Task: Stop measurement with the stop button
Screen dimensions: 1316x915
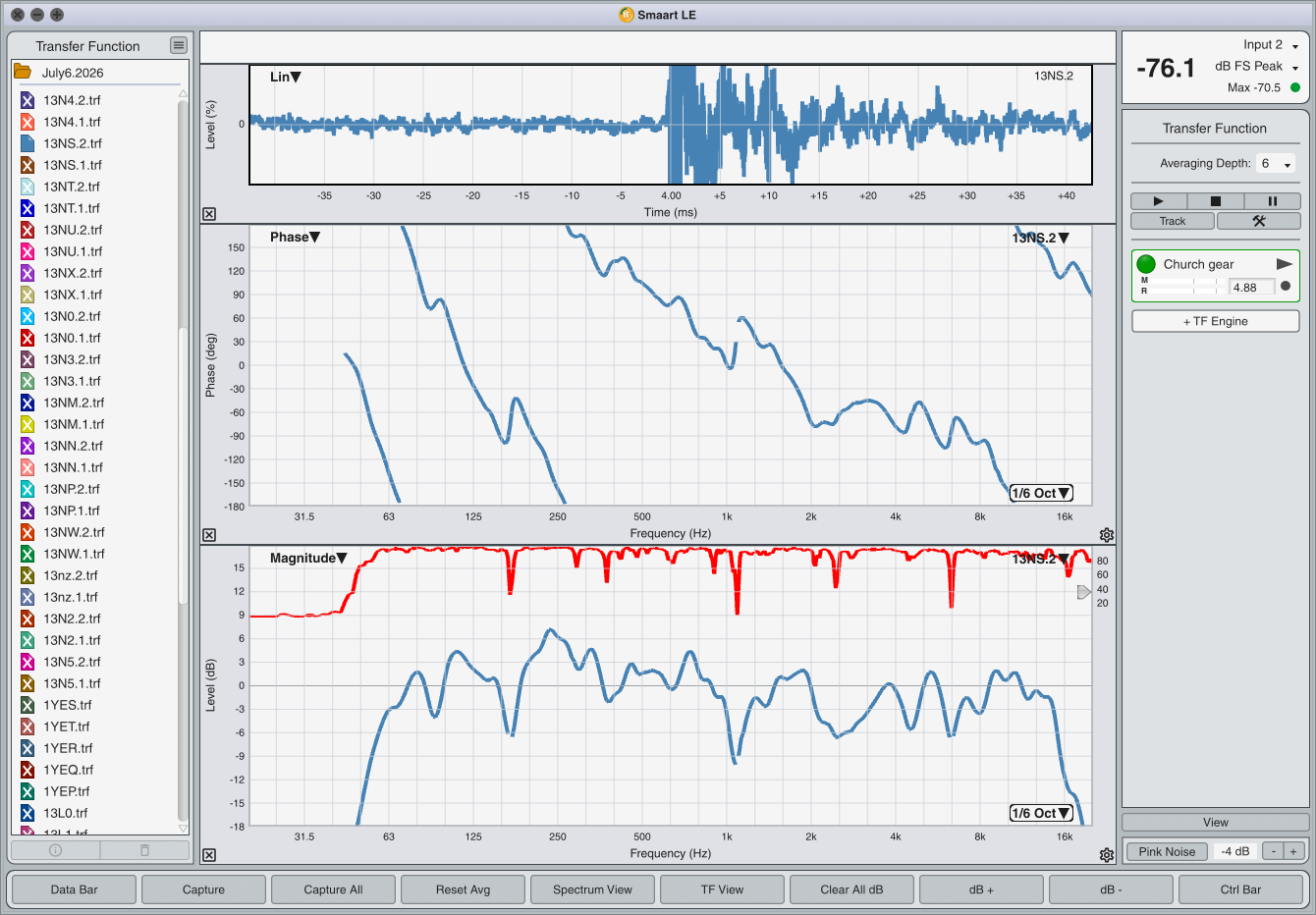Action: point(1215,201)
